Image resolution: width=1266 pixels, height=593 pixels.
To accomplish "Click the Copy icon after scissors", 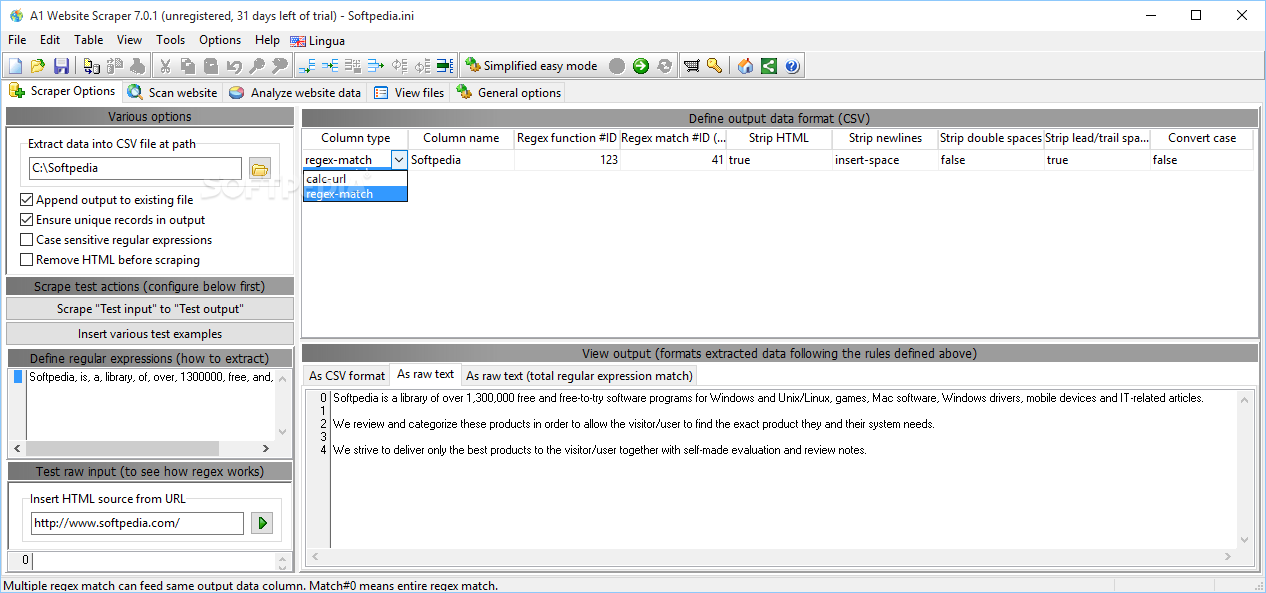I will (188, 66).
